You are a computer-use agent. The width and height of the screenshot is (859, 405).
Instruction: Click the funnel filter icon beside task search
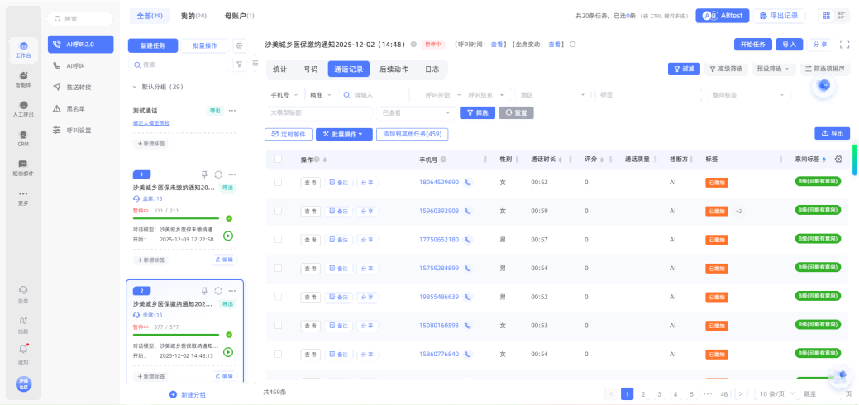(x=239, y=64)
